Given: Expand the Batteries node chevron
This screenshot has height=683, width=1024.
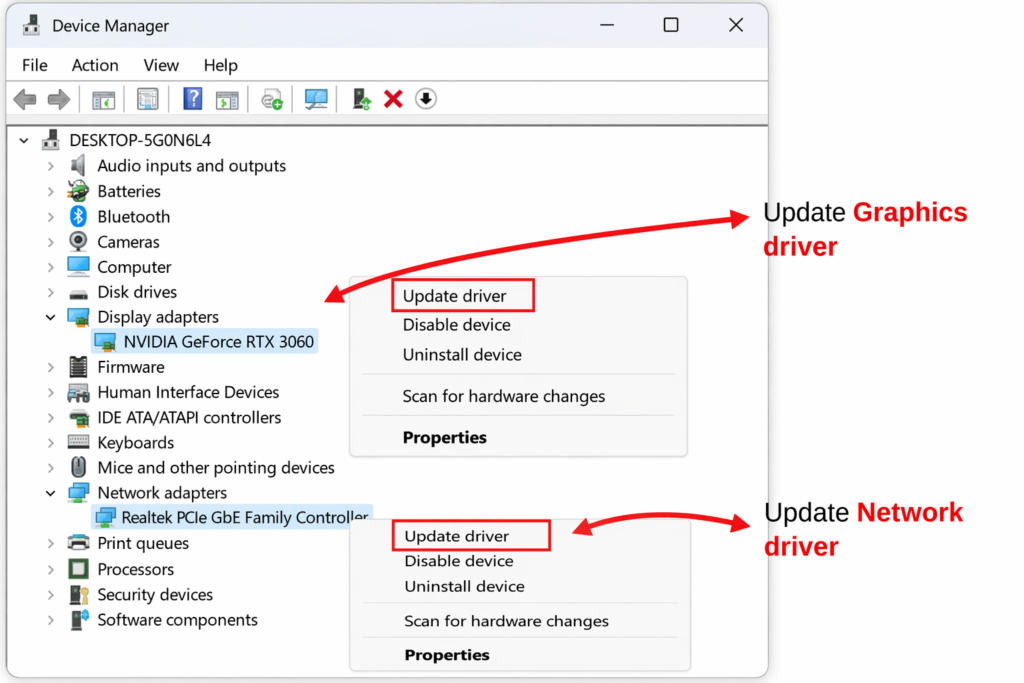Looking at the screenshot, I should point(50,191).
